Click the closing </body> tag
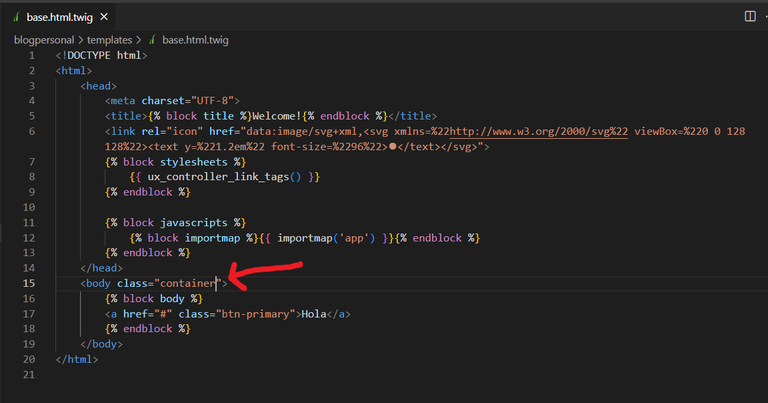Screen dimensions: 768x403 pos(101,344)
